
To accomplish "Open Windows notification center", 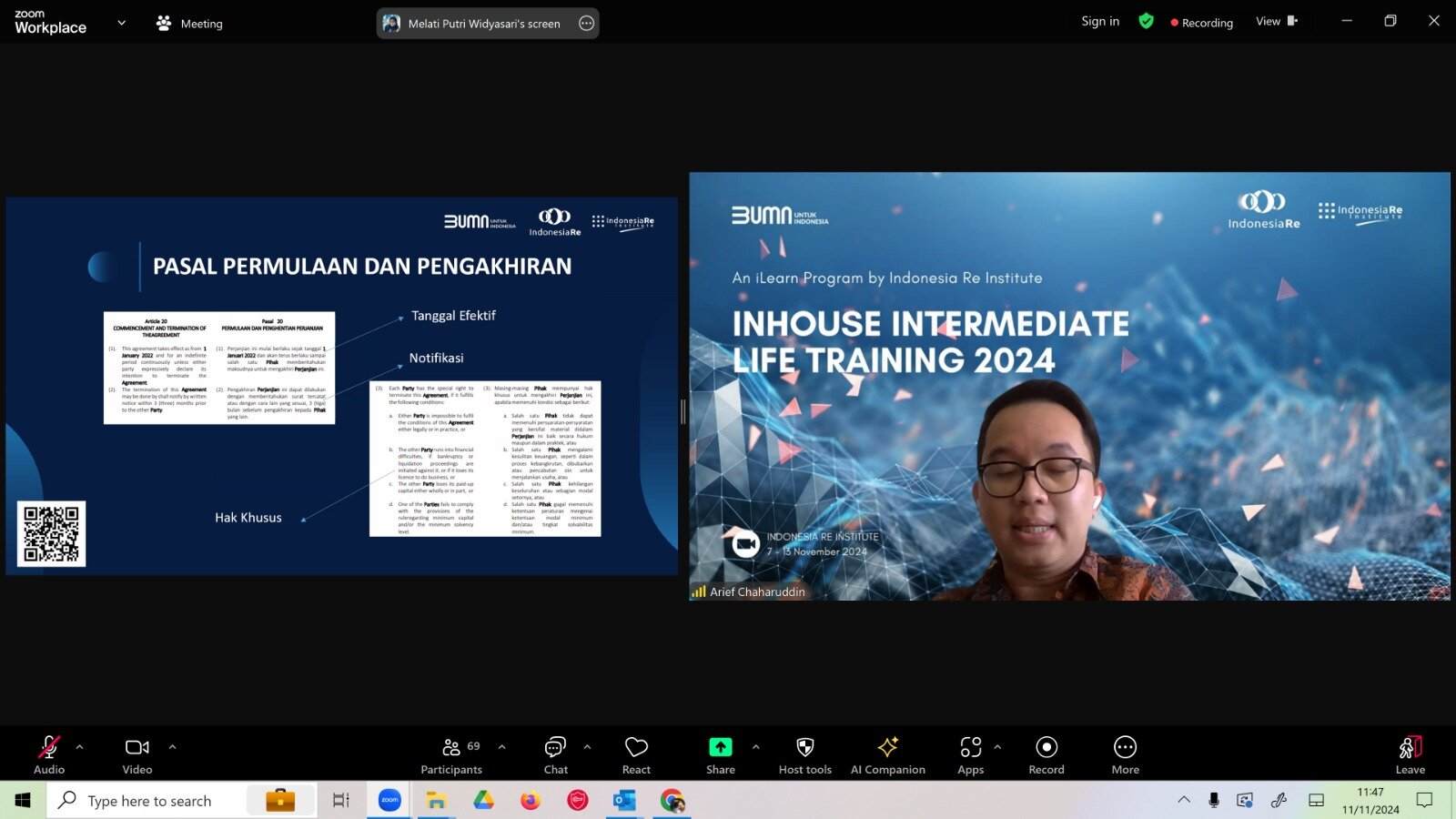I will pos(1424,800).
